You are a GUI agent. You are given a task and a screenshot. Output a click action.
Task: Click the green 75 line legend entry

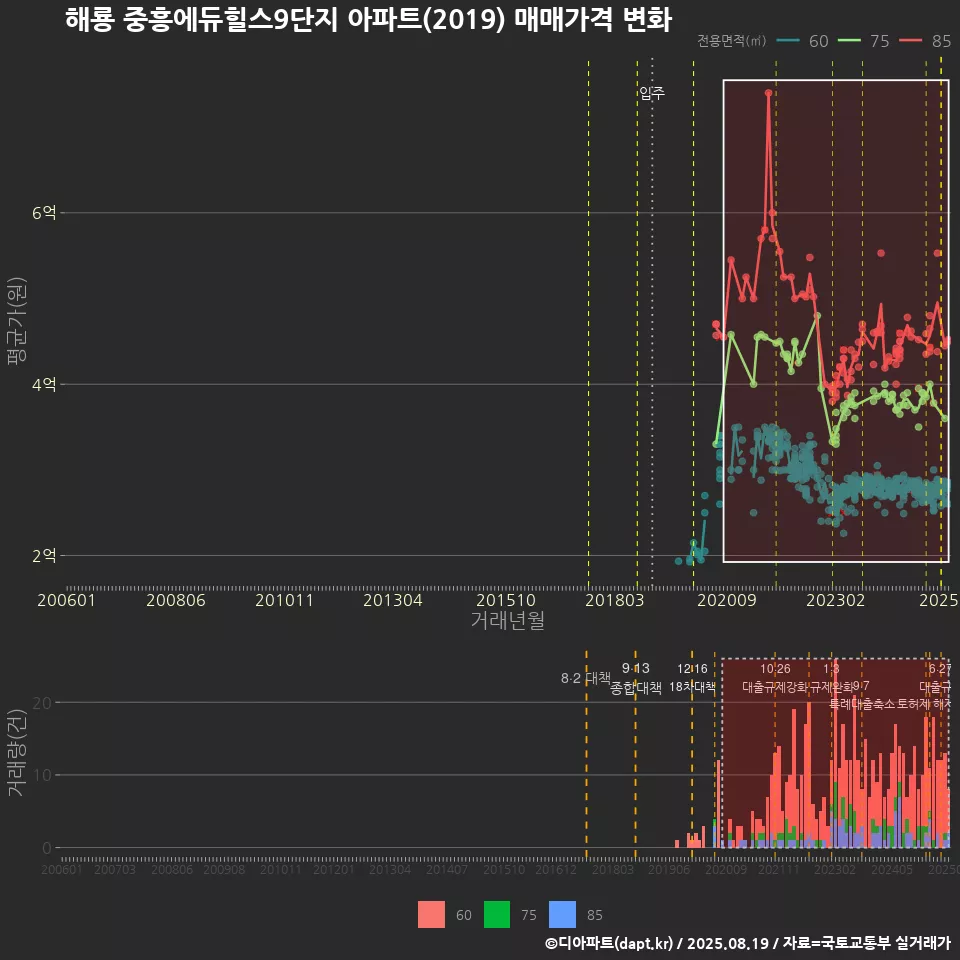pyautogui.click(x=863, y=41)
